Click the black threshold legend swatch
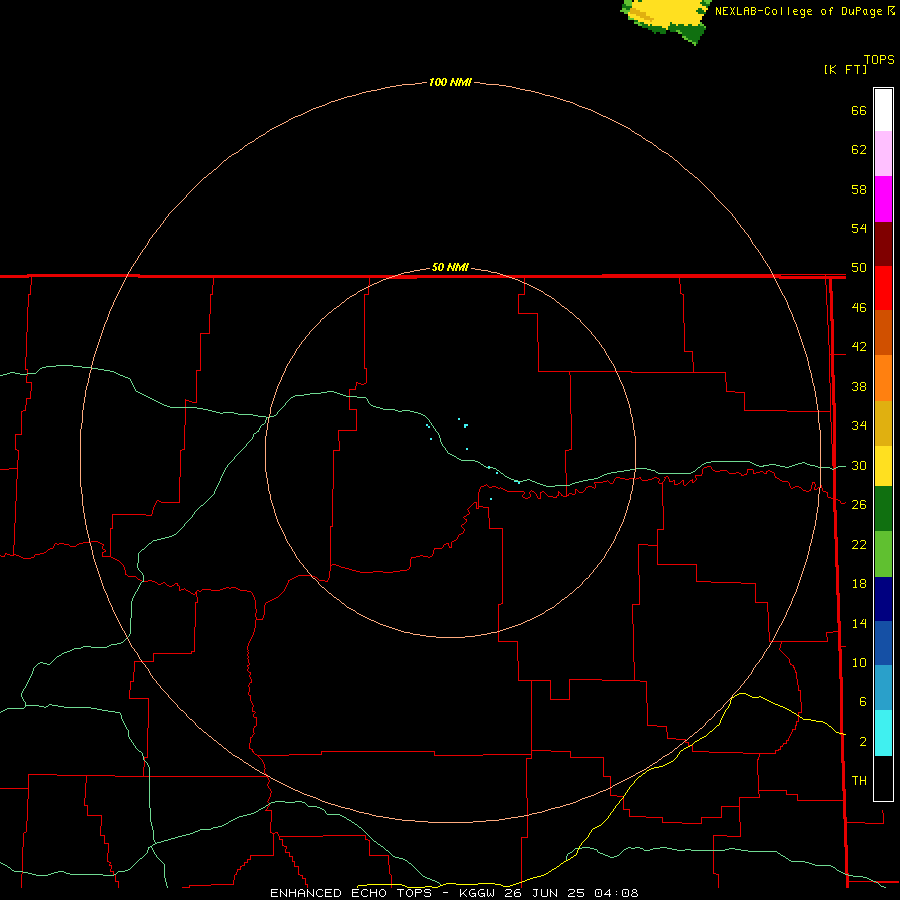 [x=883, y=778]
